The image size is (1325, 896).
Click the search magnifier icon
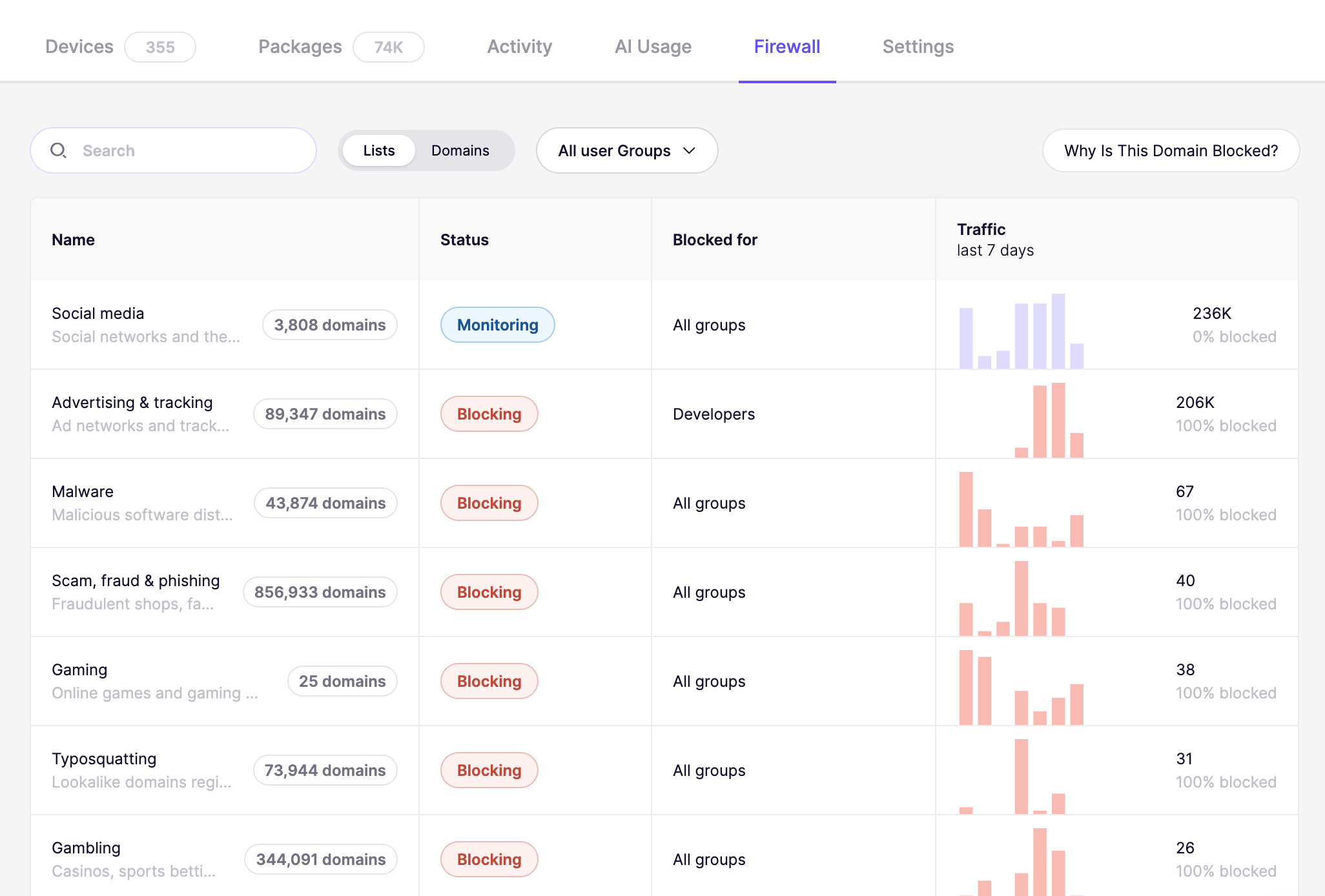pyautogui.click(x=59, y=150)
